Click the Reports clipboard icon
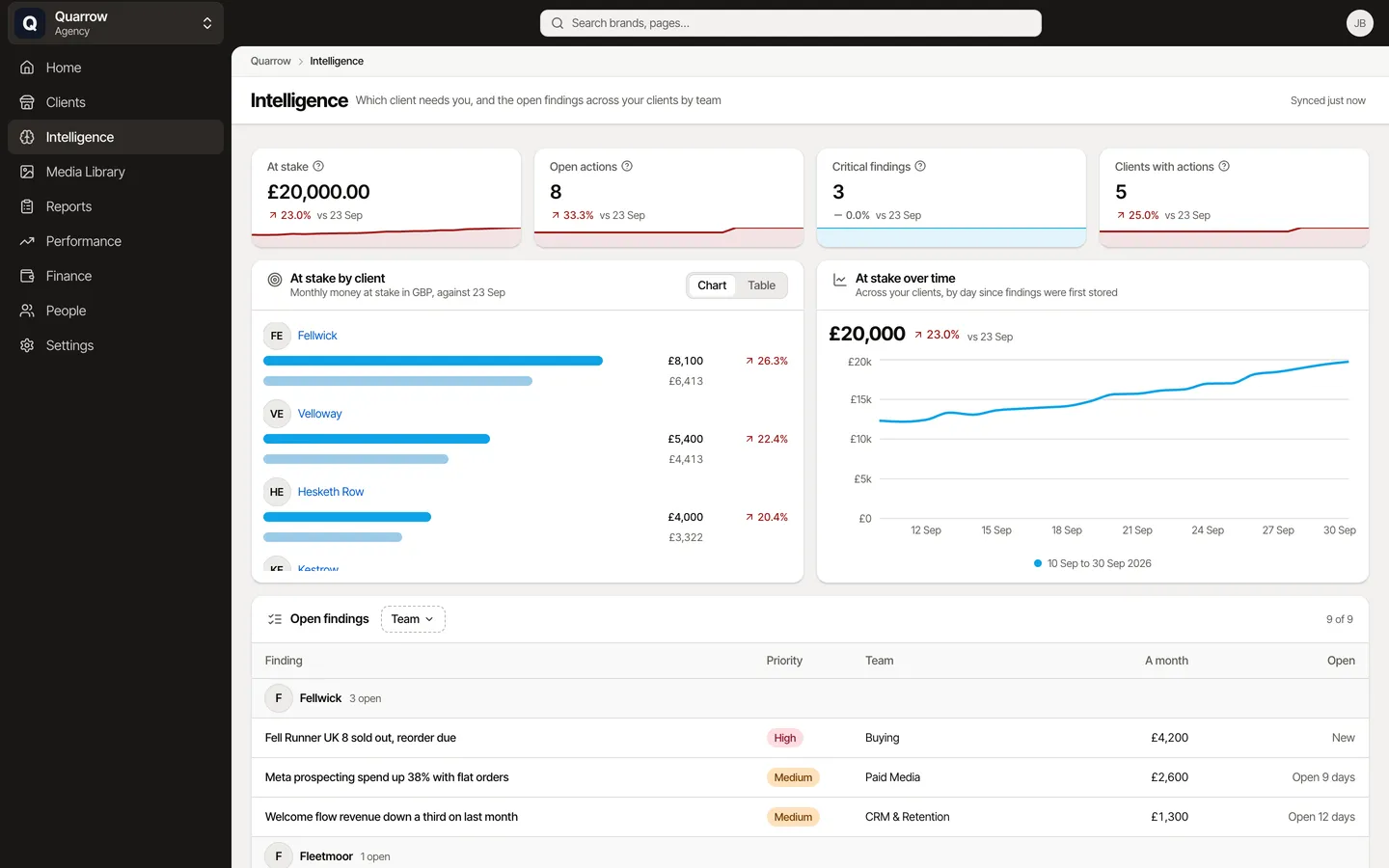 click(27, 206)
